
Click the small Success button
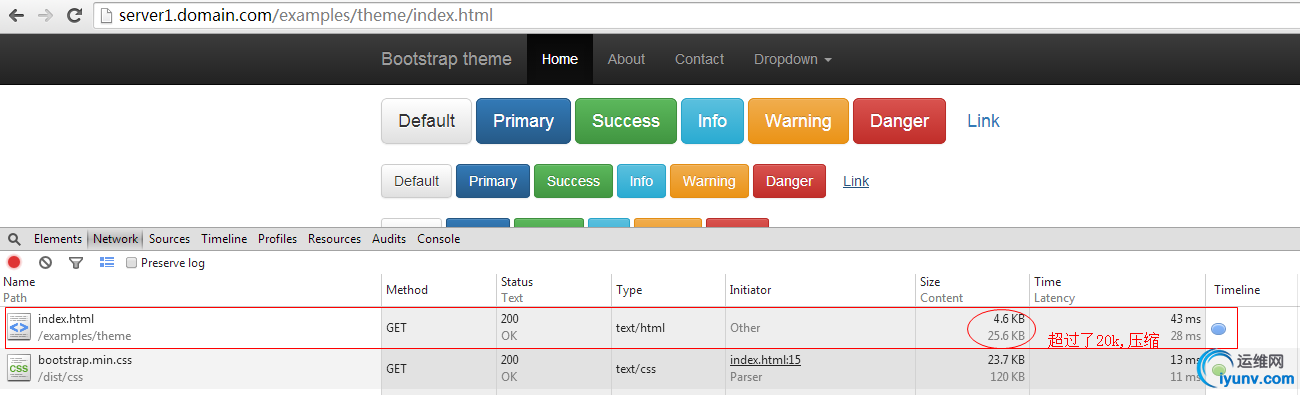click(x=573, y=181)
